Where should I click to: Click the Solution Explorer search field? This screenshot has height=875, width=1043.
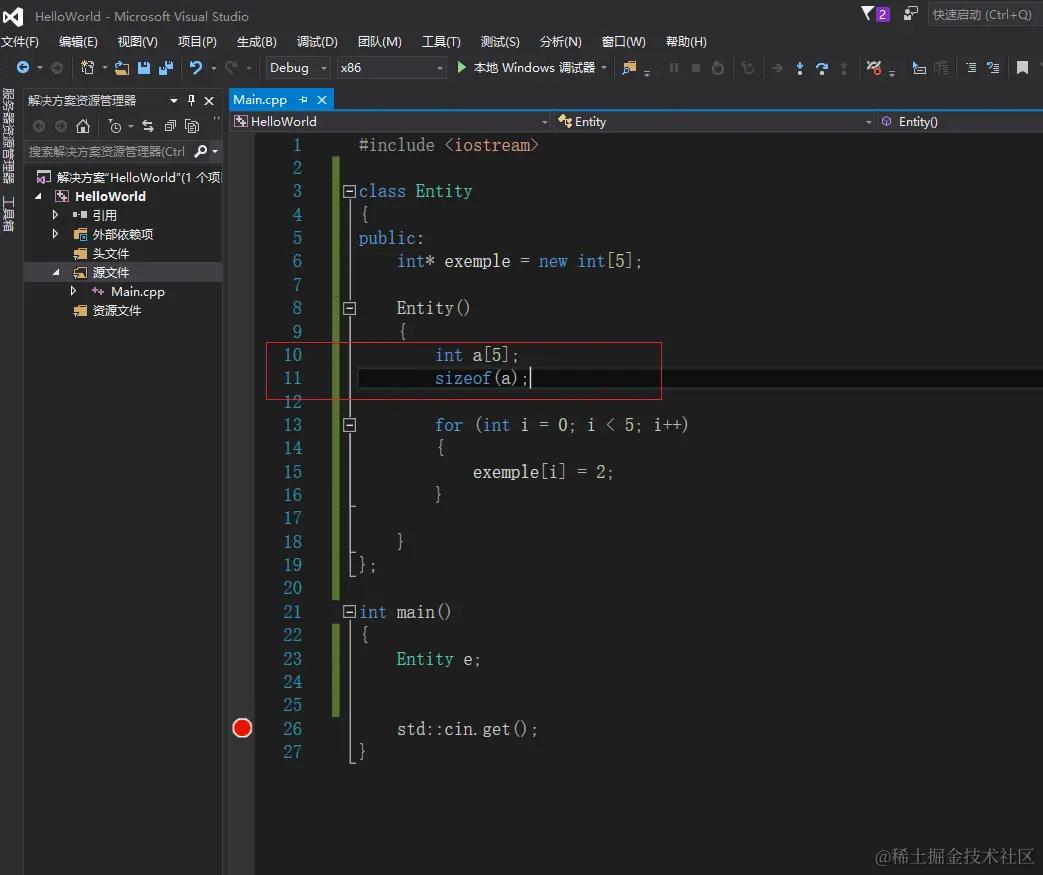[x=108, y=152]
